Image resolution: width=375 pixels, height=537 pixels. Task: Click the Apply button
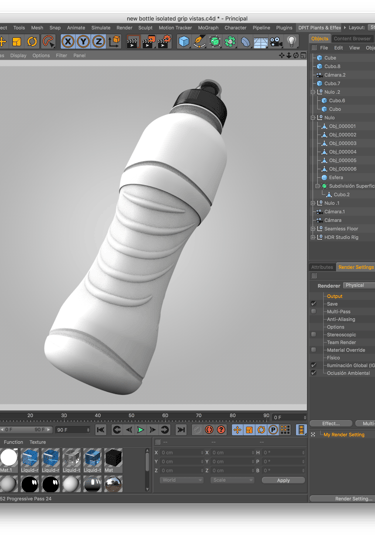click(x=283, y=480)
